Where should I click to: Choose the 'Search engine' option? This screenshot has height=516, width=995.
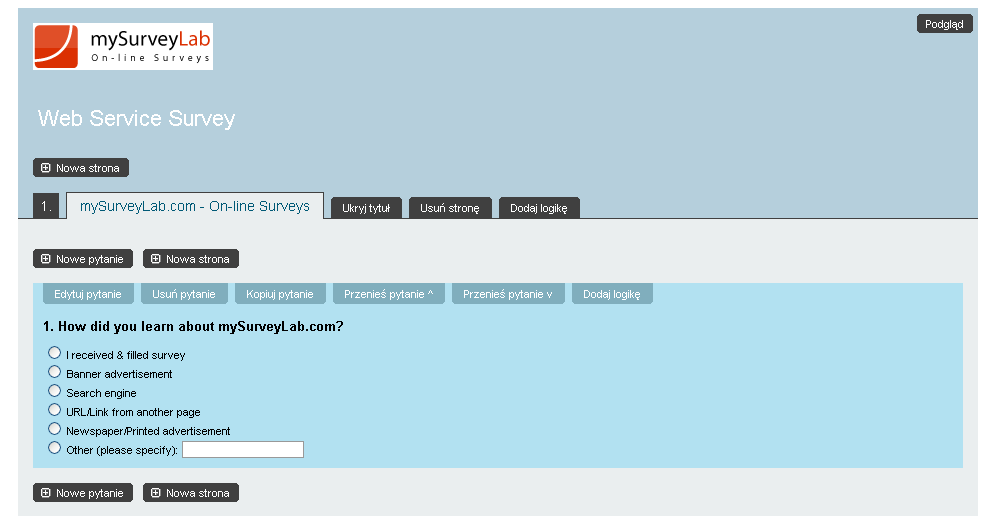(x=55, y=391)
